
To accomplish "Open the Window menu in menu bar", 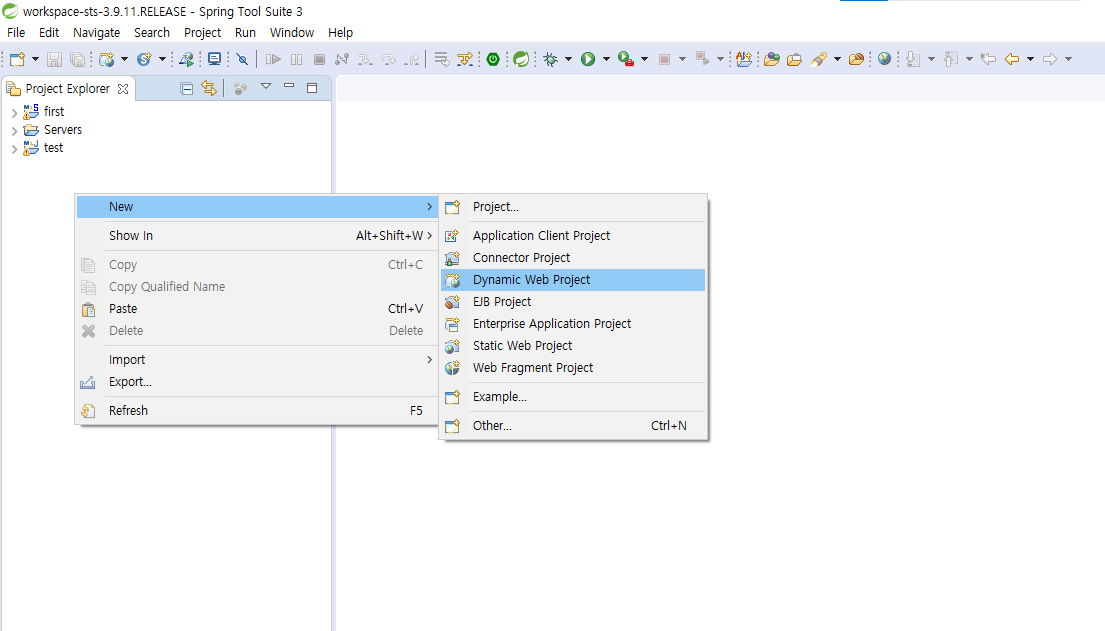I will point(291,33).
